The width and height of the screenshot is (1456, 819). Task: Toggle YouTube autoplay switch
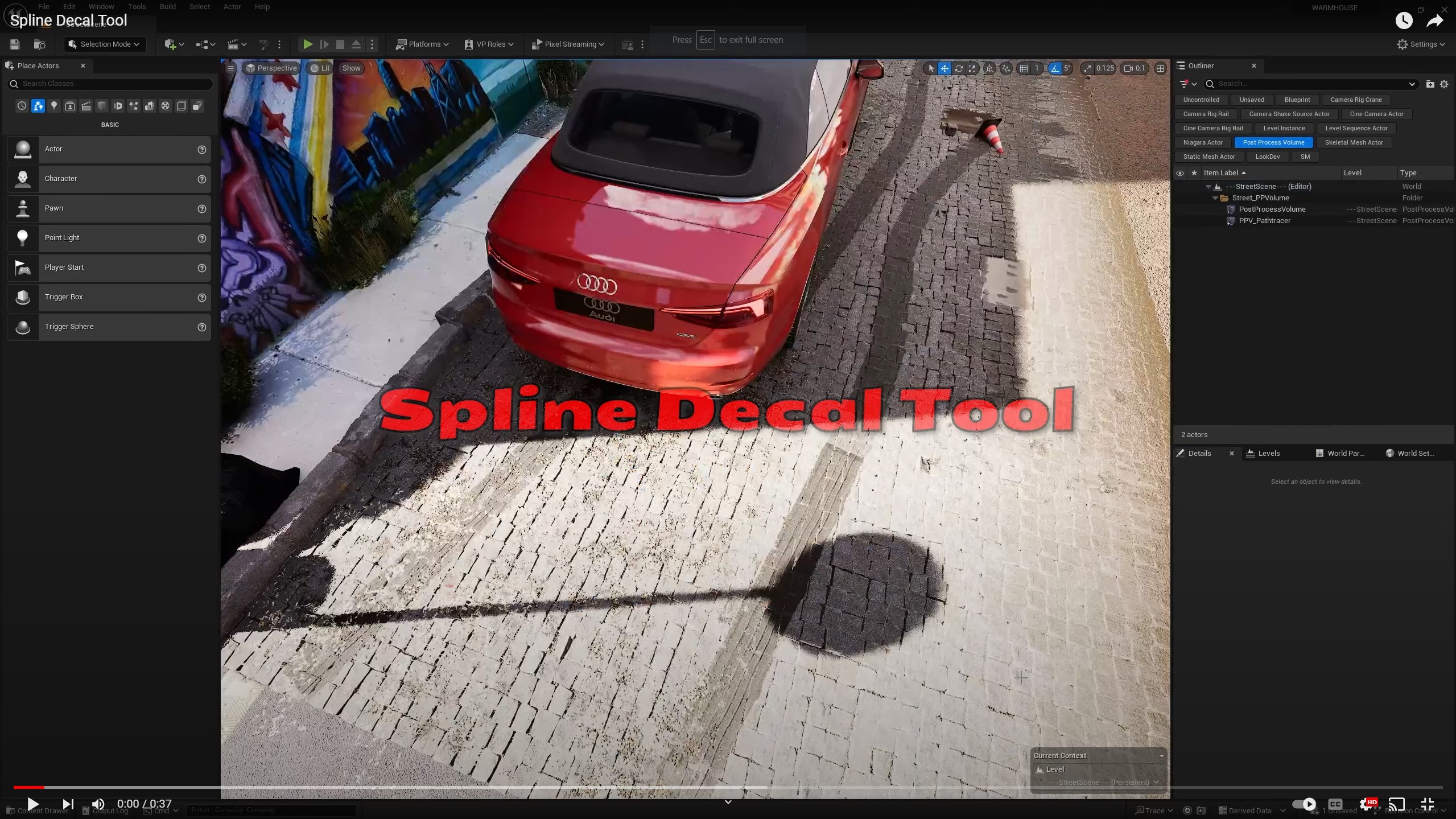1304,804
